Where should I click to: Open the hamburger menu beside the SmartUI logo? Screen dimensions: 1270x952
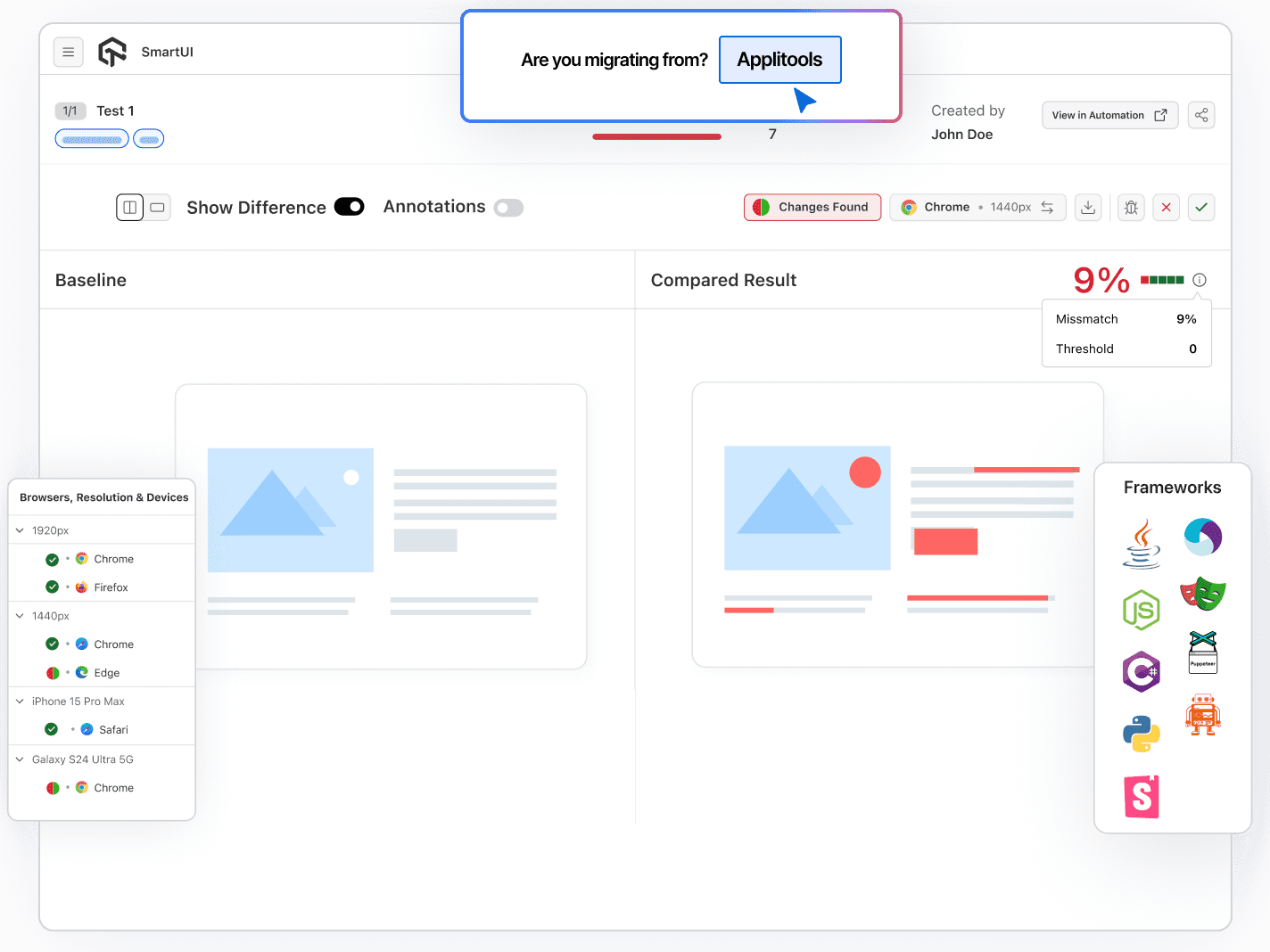pyautogui.click(x=68, y=53)
